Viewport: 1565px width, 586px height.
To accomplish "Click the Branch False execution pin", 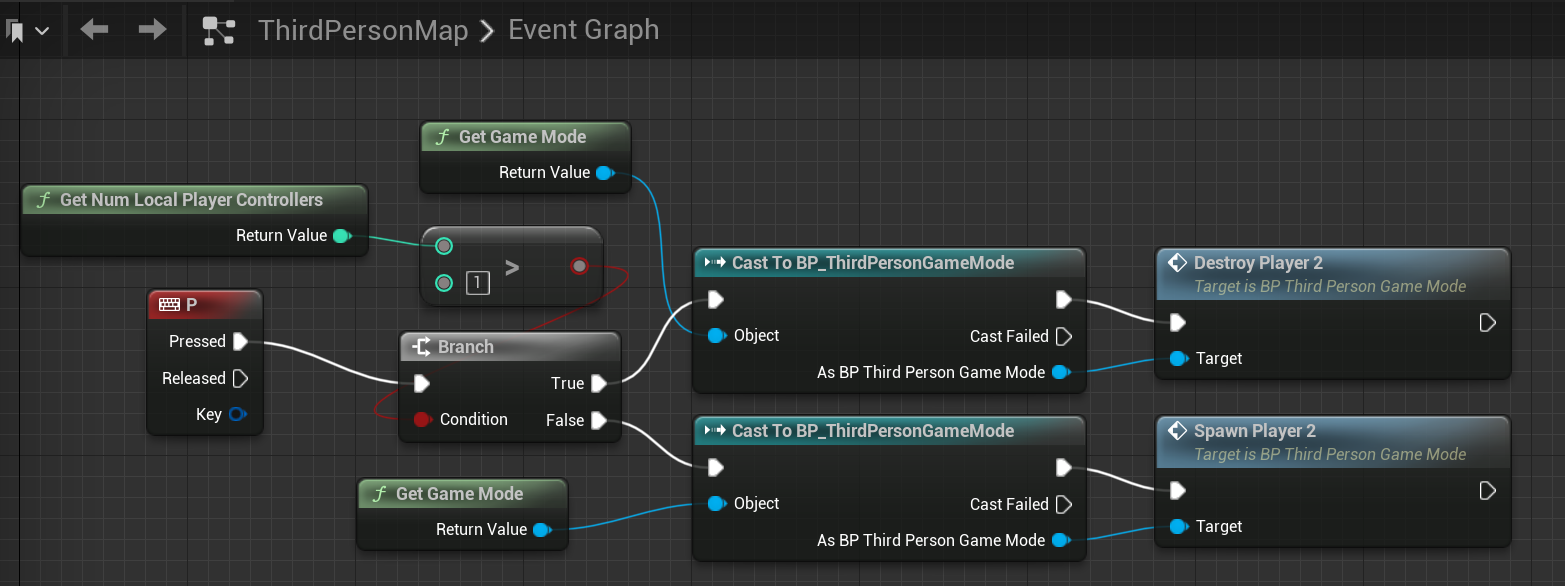I will coord(598,421).
